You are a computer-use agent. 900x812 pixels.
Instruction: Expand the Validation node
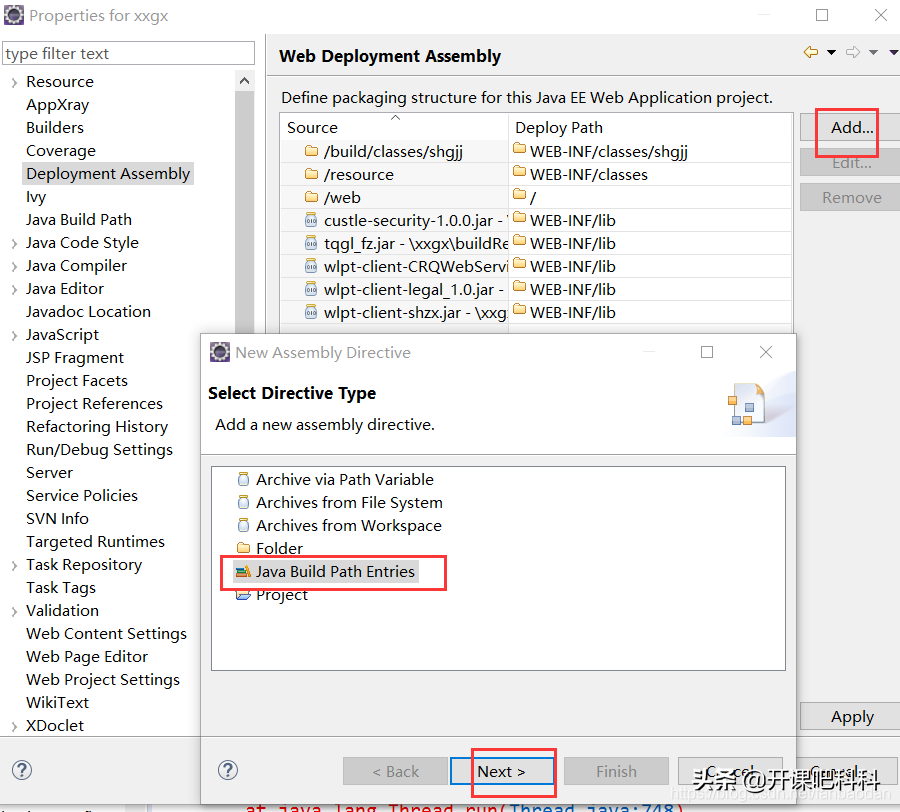click(14, 612)
